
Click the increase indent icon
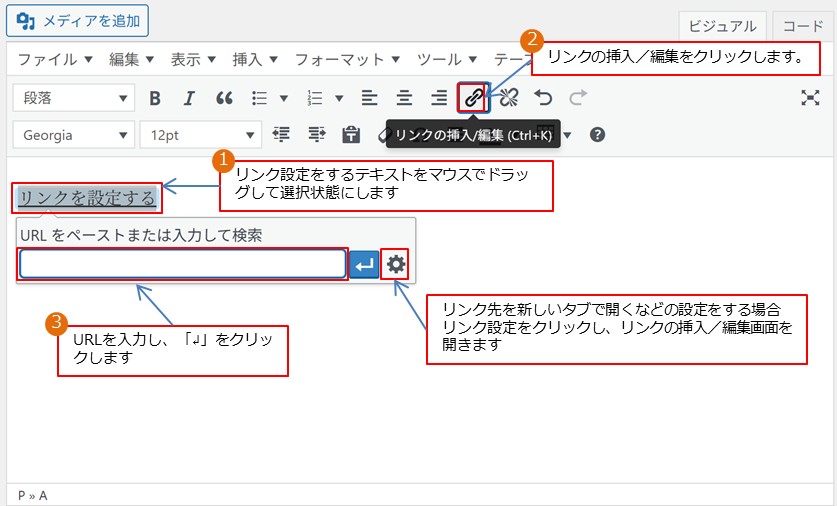point(317,135)
